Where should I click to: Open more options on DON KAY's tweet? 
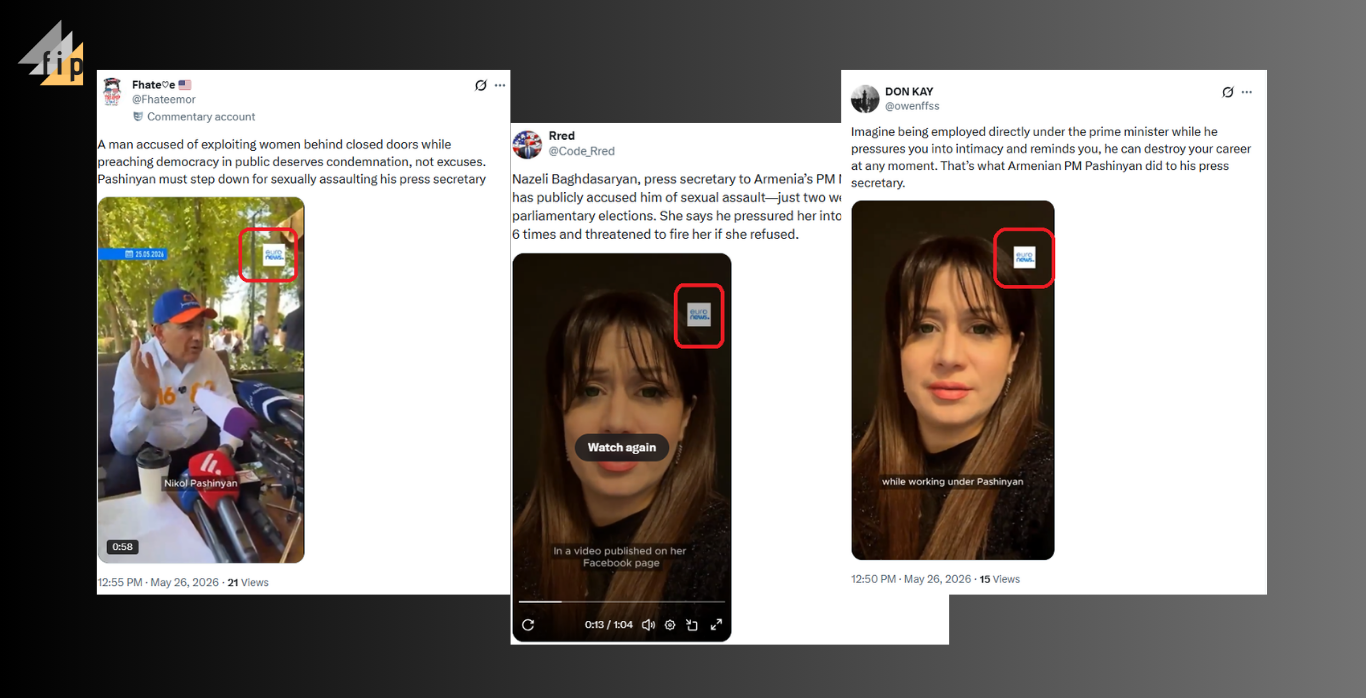pyautogui.click(x=1246, y=92)
